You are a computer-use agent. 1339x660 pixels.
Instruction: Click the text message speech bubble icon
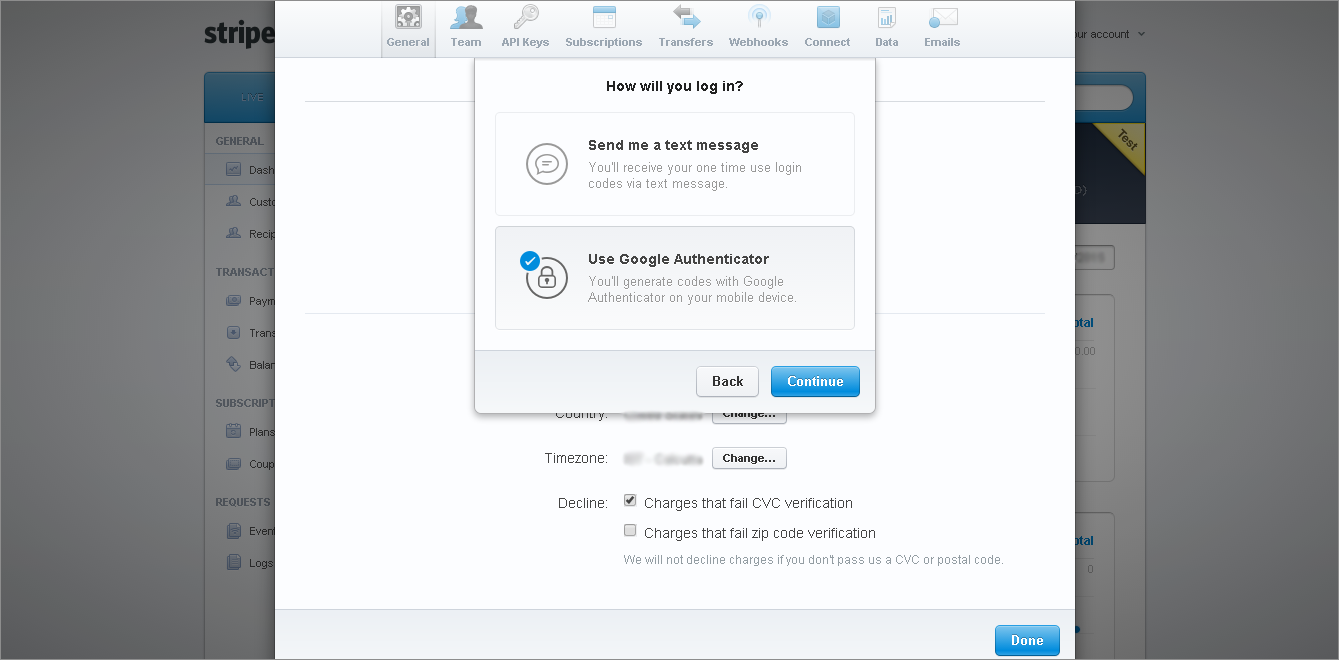[547, 164]
